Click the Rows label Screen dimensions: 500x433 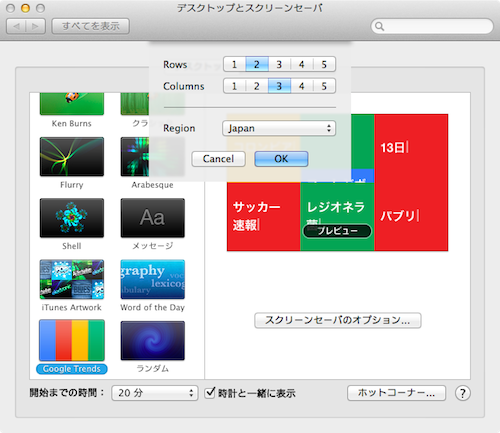pyautogui.click(x=175, y=65)
